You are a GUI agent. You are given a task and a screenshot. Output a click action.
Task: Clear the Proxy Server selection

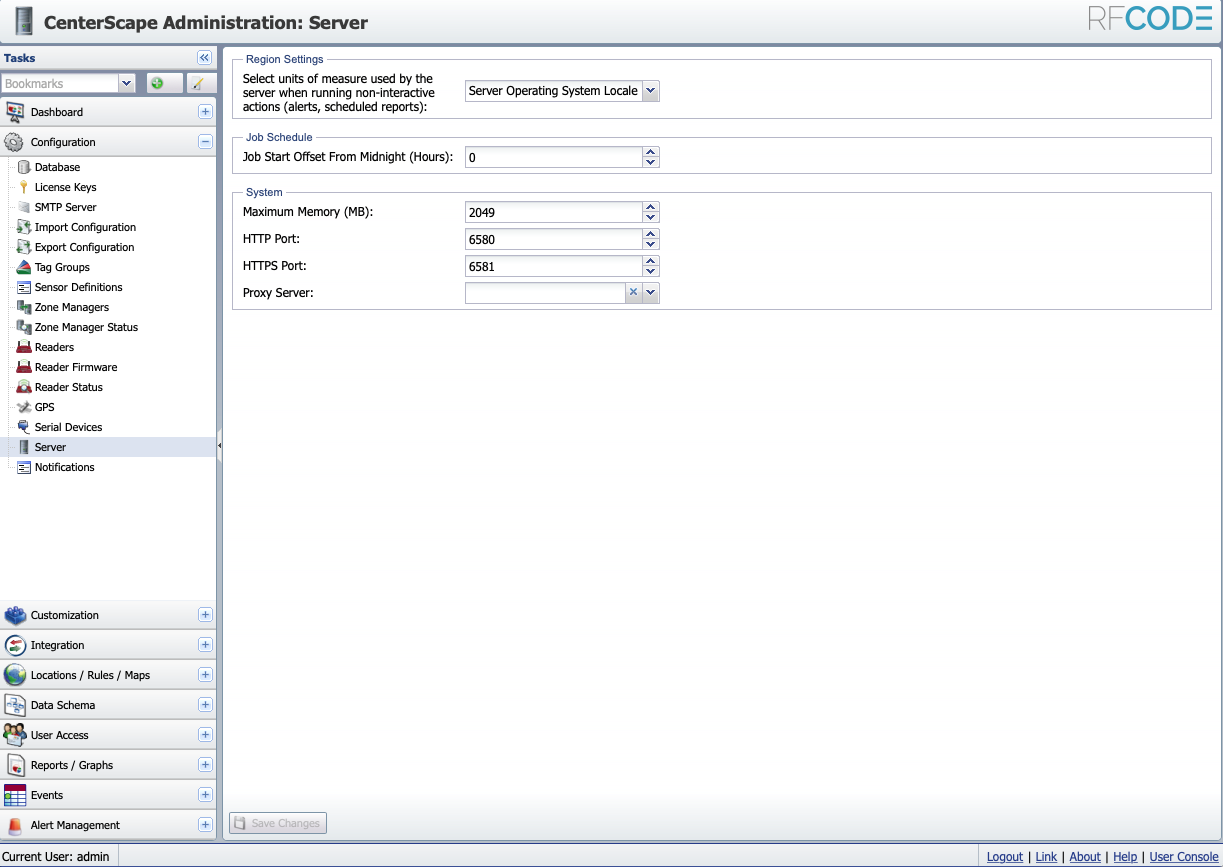click(633, 292)
